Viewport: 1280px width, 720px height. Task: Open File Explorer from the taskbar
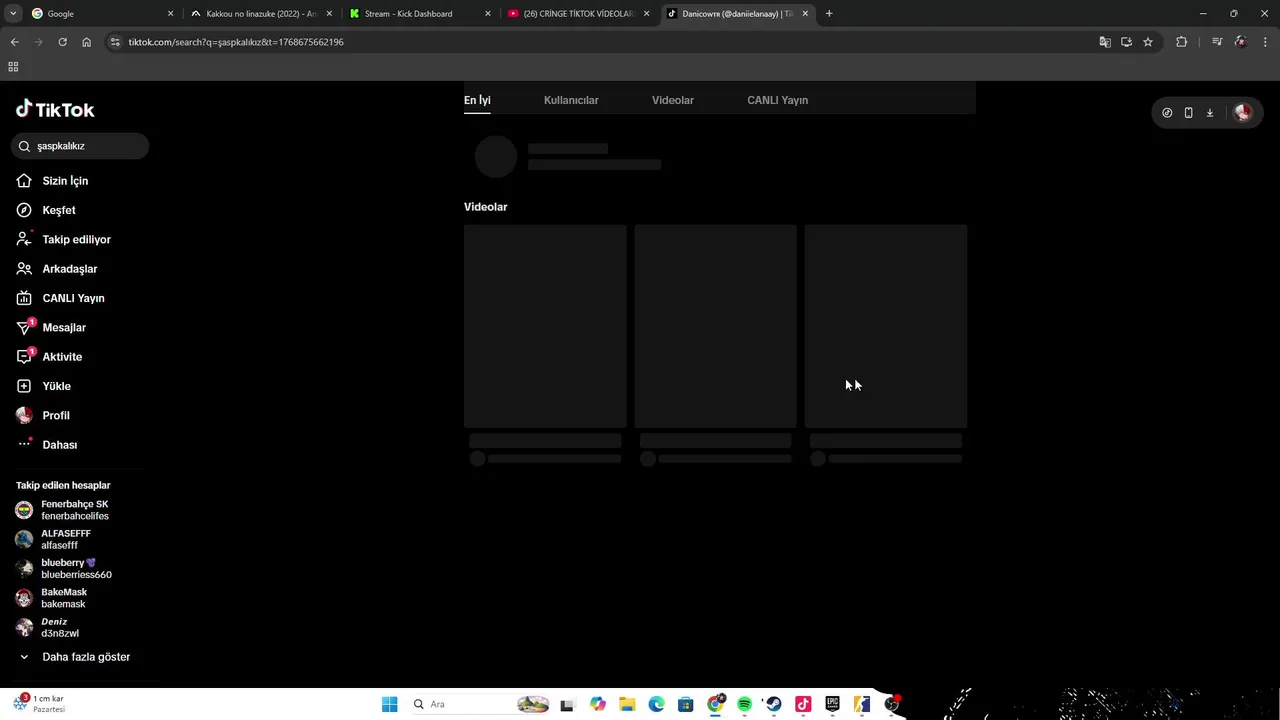(627, 704)
